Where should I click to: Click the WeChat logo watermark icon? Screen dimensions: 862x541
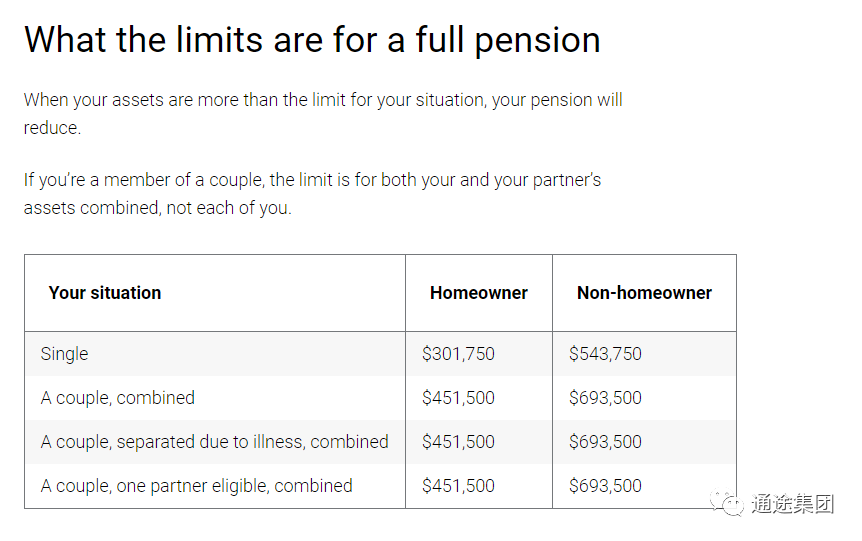click(x=726, y=502)
